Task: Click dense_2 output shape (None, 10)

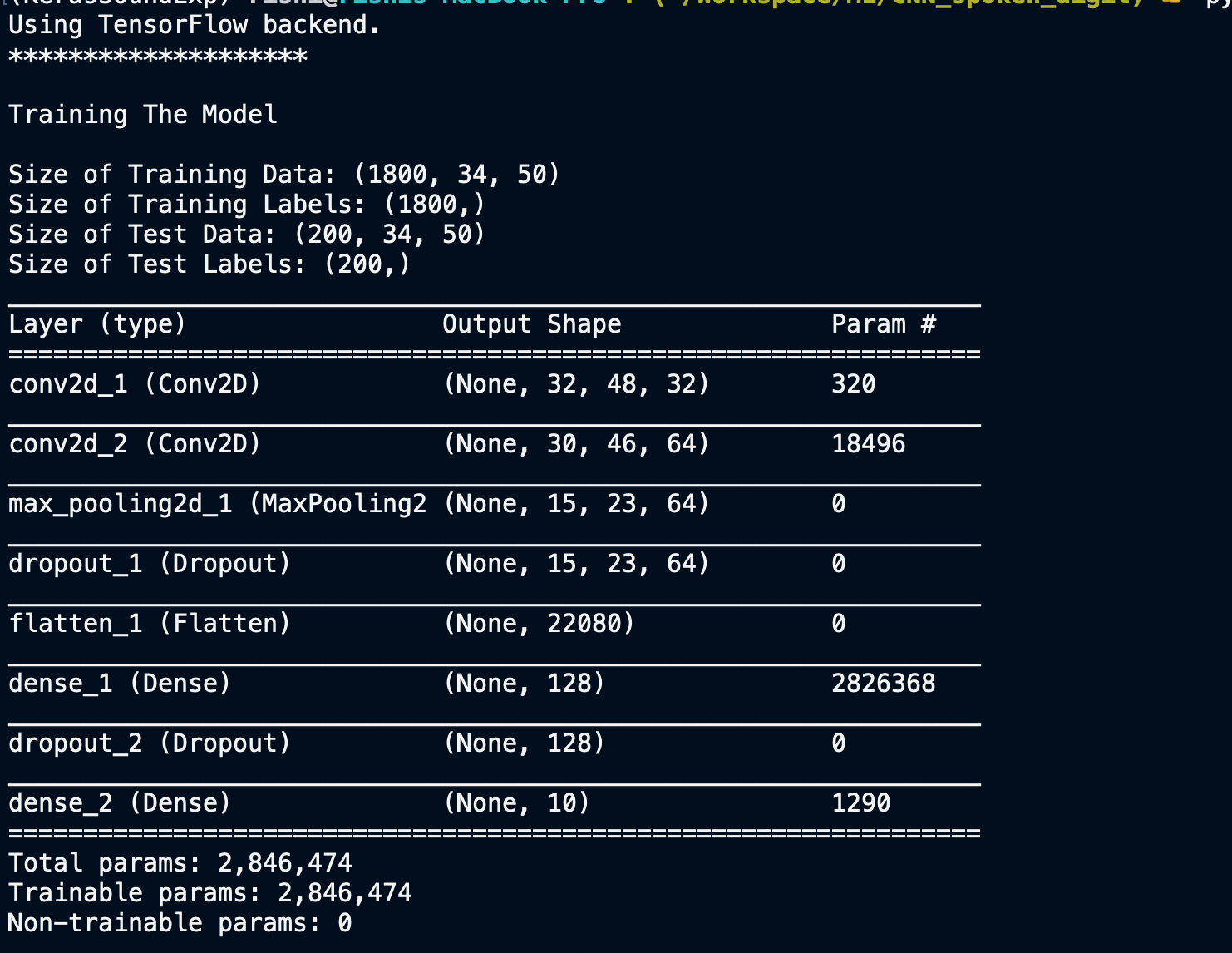Action: pos(516,803)
